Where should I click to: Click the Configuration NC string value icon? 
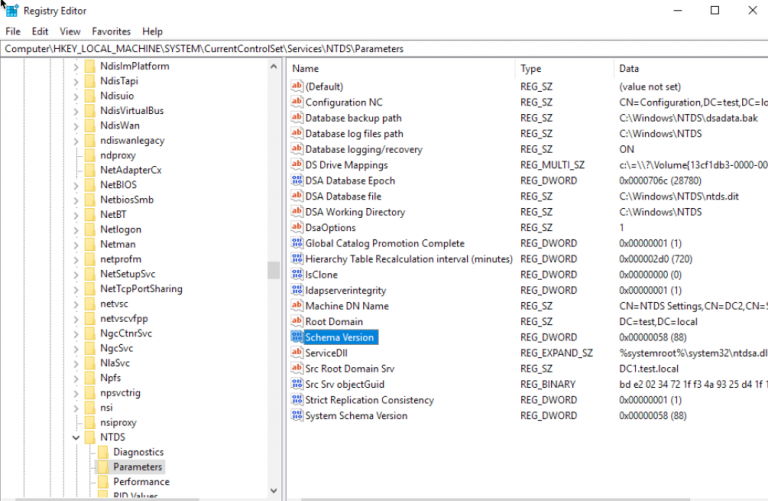(296, 102)
